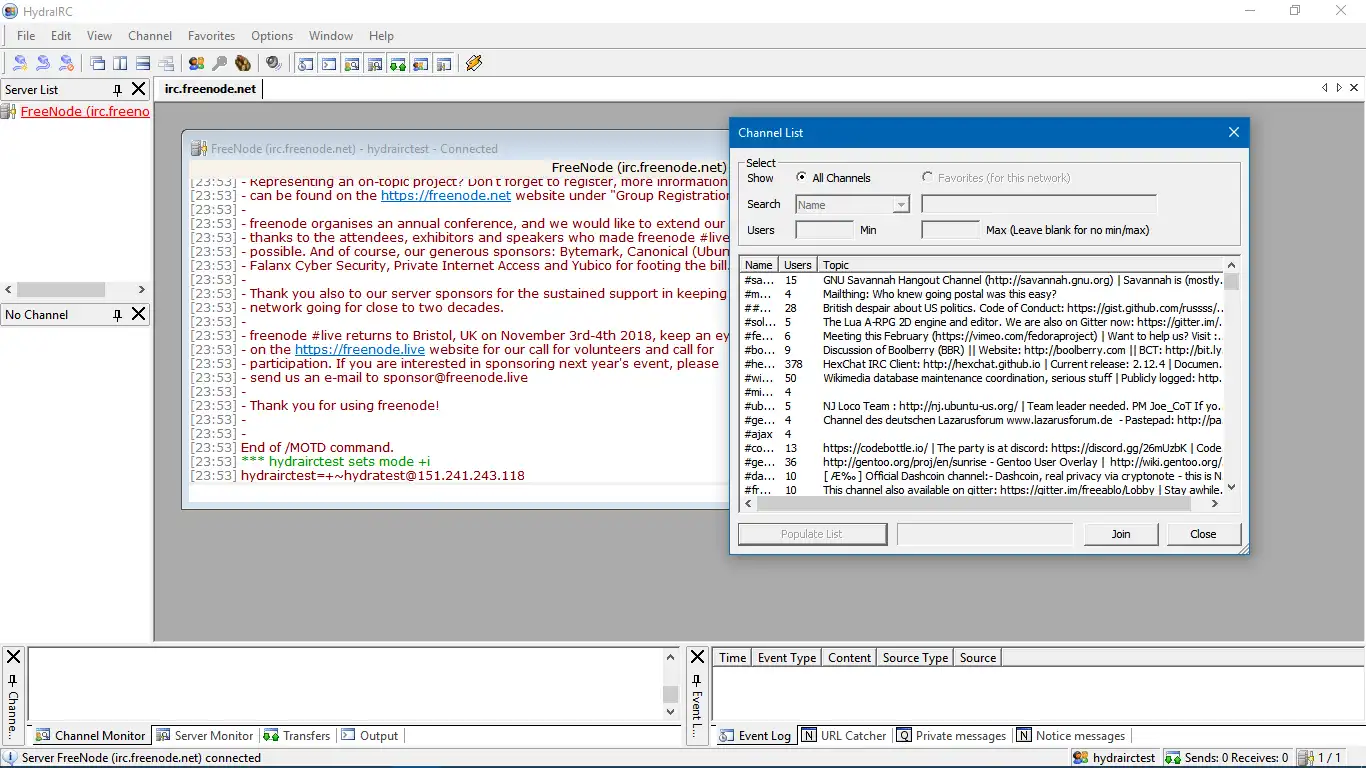Screen dimensions: 1366x768
Task: Click the yellow plug icon in toolbar
Action: click(474, 63)
